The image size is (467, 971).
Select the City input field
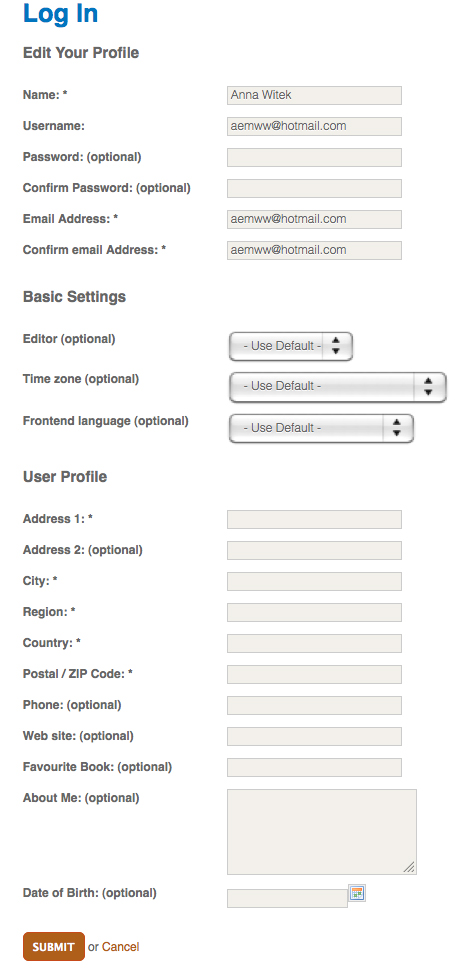(x=314, y=581)
